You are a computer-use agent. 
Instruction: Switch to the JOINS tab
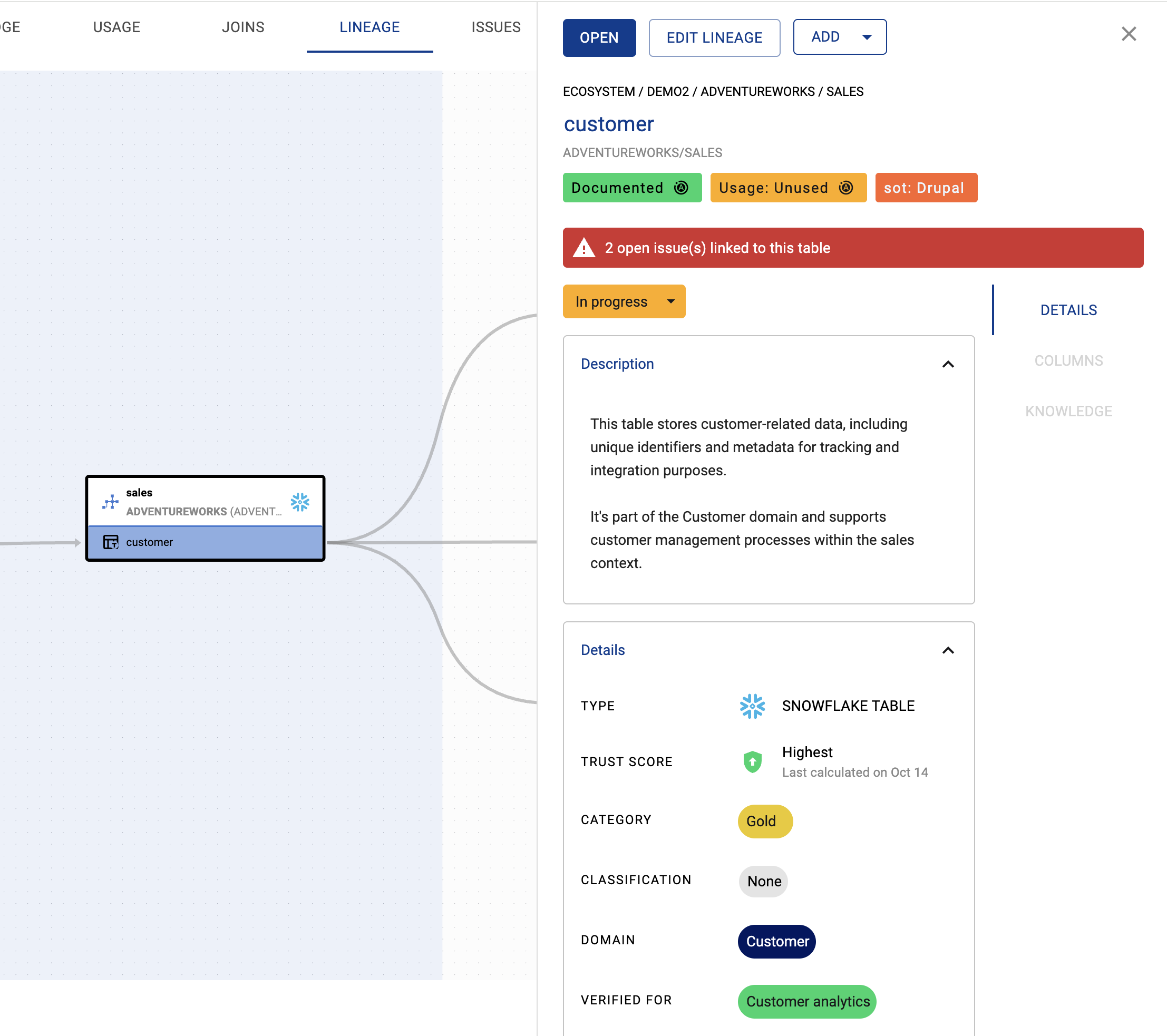click(243, 27)
